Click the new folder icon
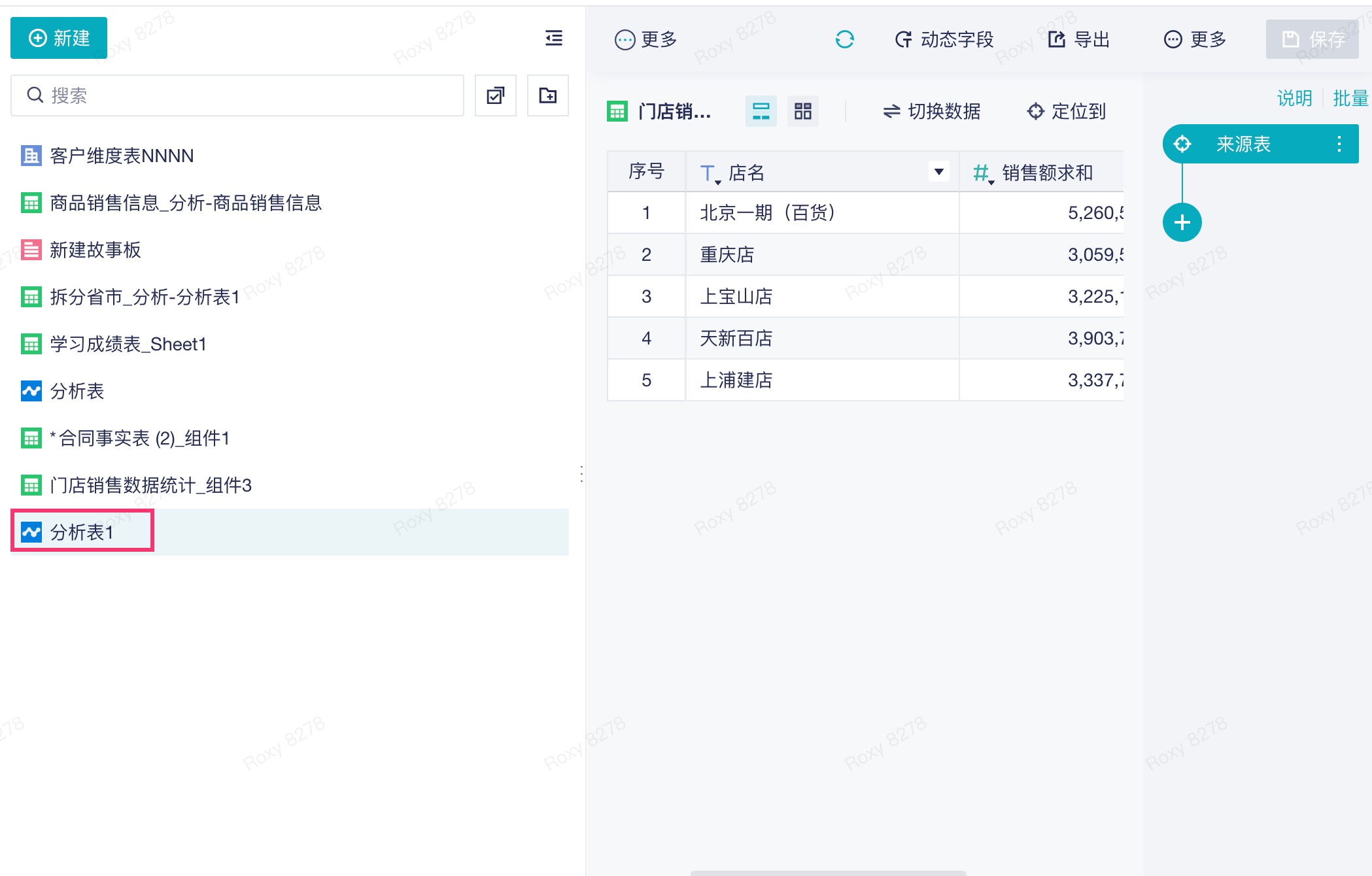This screenshot has height=876, width=1372. [547, 95]
